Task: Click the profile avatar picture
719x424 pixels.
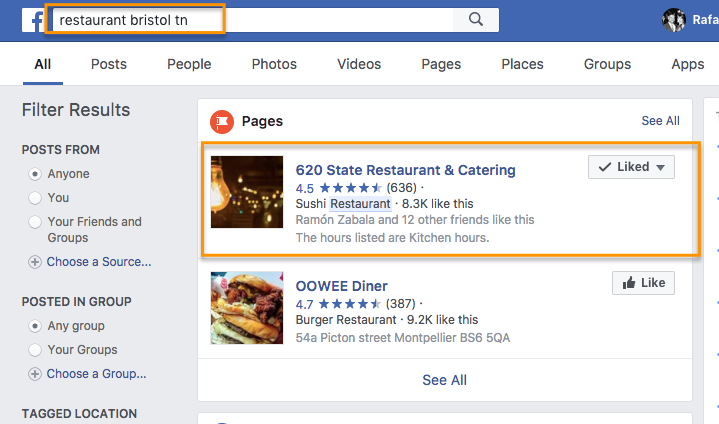Action: 675,19
